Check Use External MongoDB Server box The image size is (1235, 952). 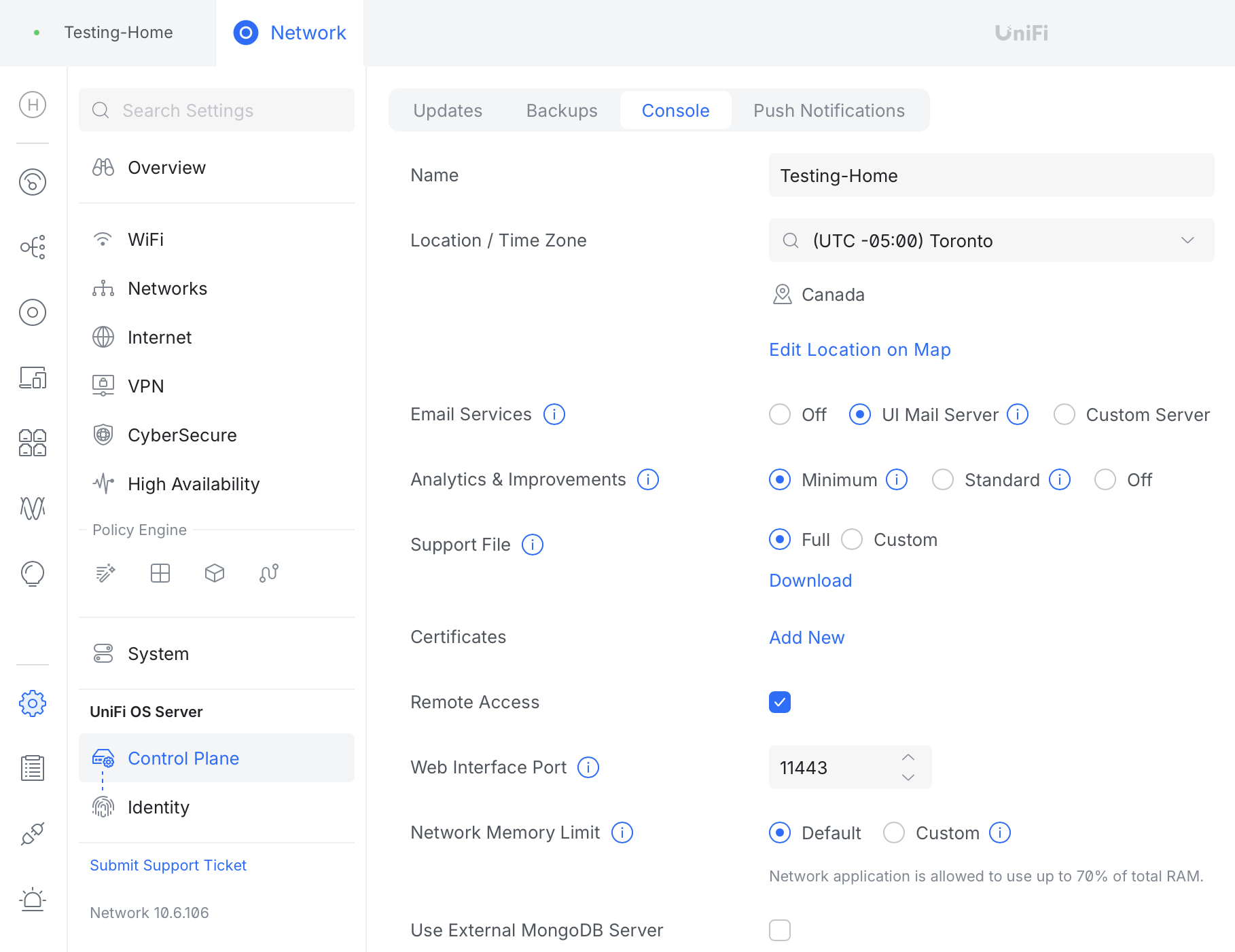point(780,930)
